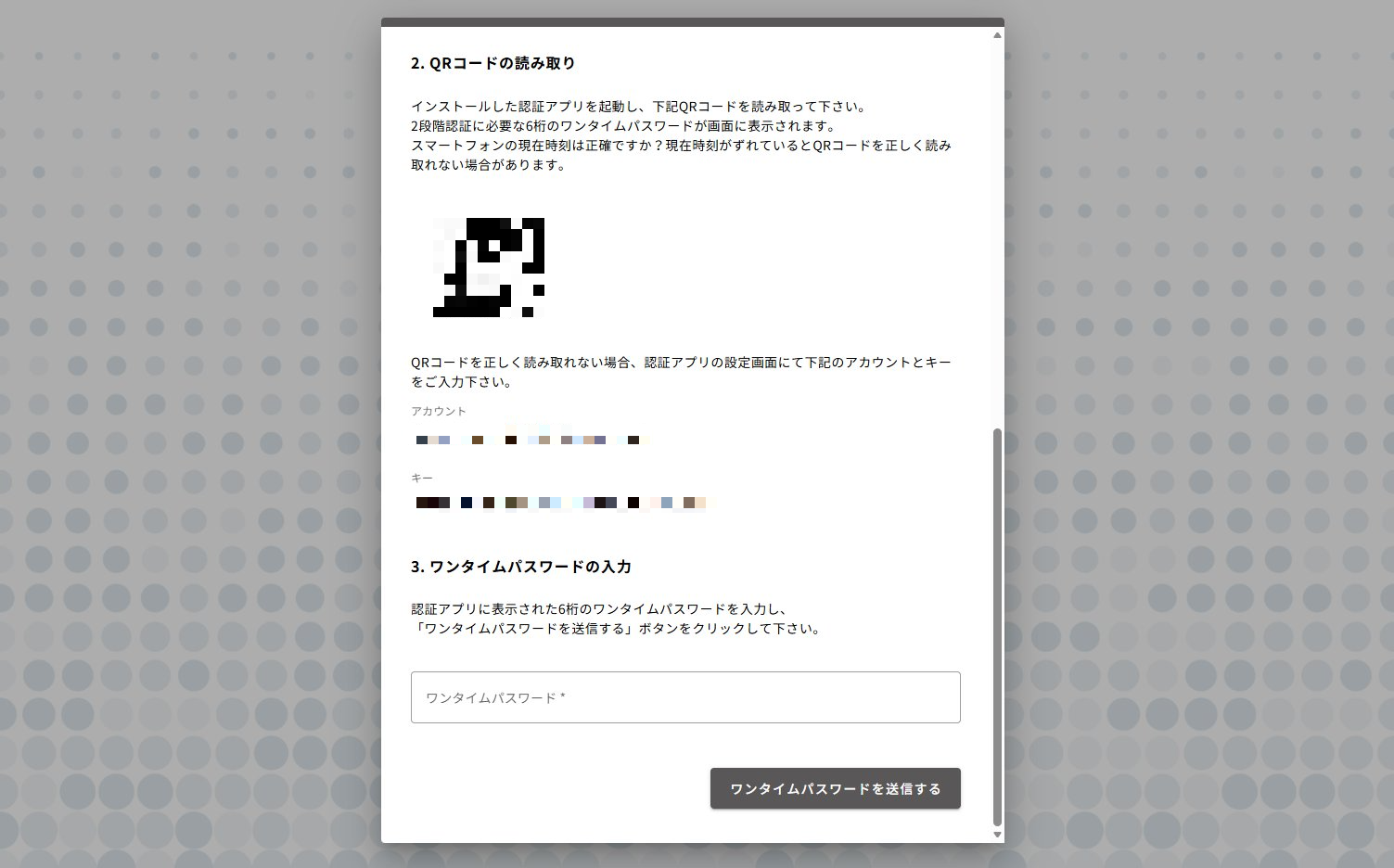This screenshot has height=868, width=1394.
Task: Click the heading 3. ワンタイムパスワードの入力
Action: point(521,567)
